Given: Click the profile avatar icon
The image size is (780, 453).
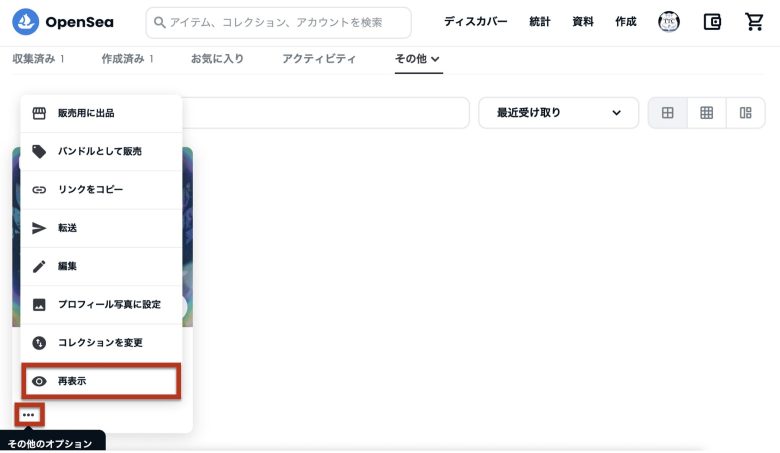Looking at the screenshot, I should (669, 22).
